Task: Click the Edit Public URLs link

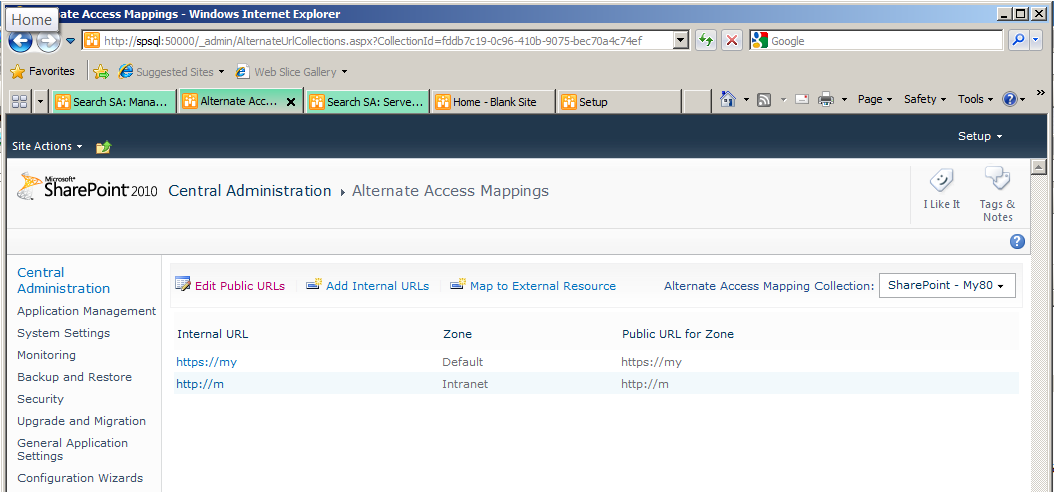Action: 239,286
